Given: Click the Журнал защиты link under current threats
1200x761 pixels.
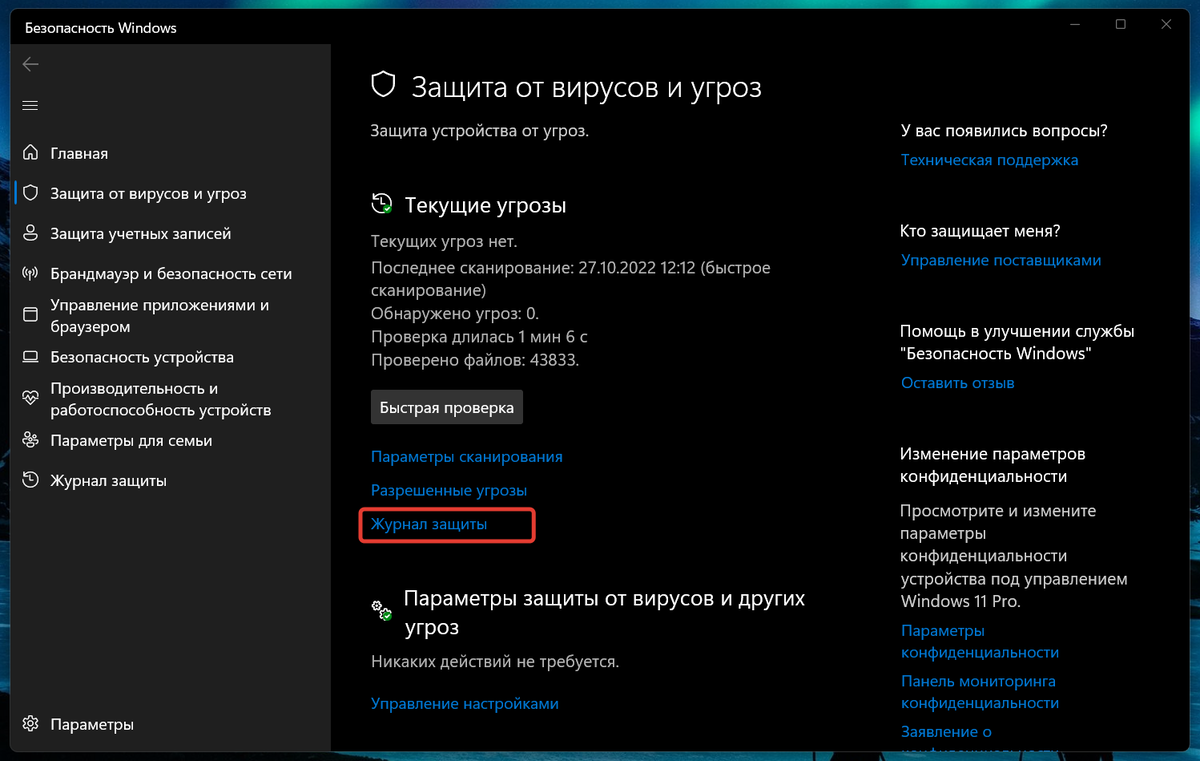Looking at the screenshot, I should pyautogui.click(x=429, y=523).
